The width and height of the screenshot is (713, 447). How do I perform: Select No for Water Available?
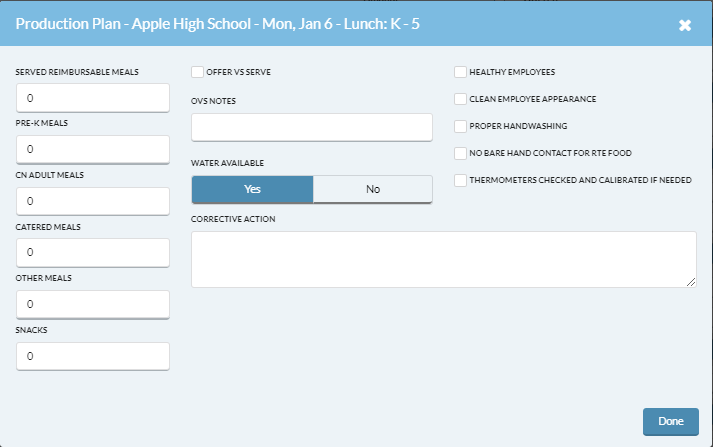pyautogui.click(x=372, y=189)
